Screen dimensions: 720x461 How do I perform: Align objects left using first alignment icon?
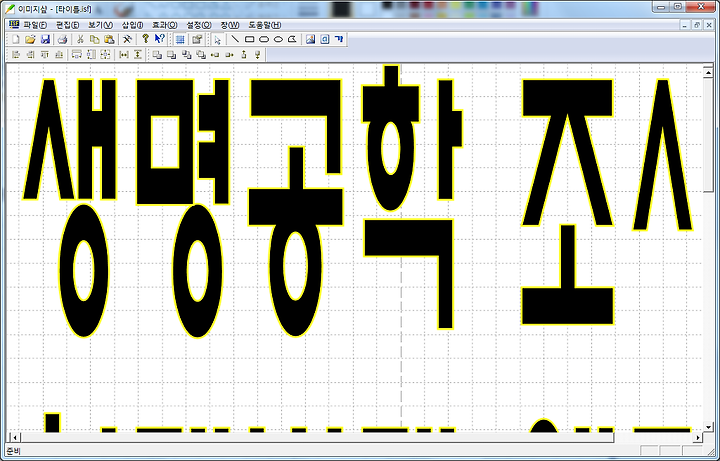click(17, 55)
